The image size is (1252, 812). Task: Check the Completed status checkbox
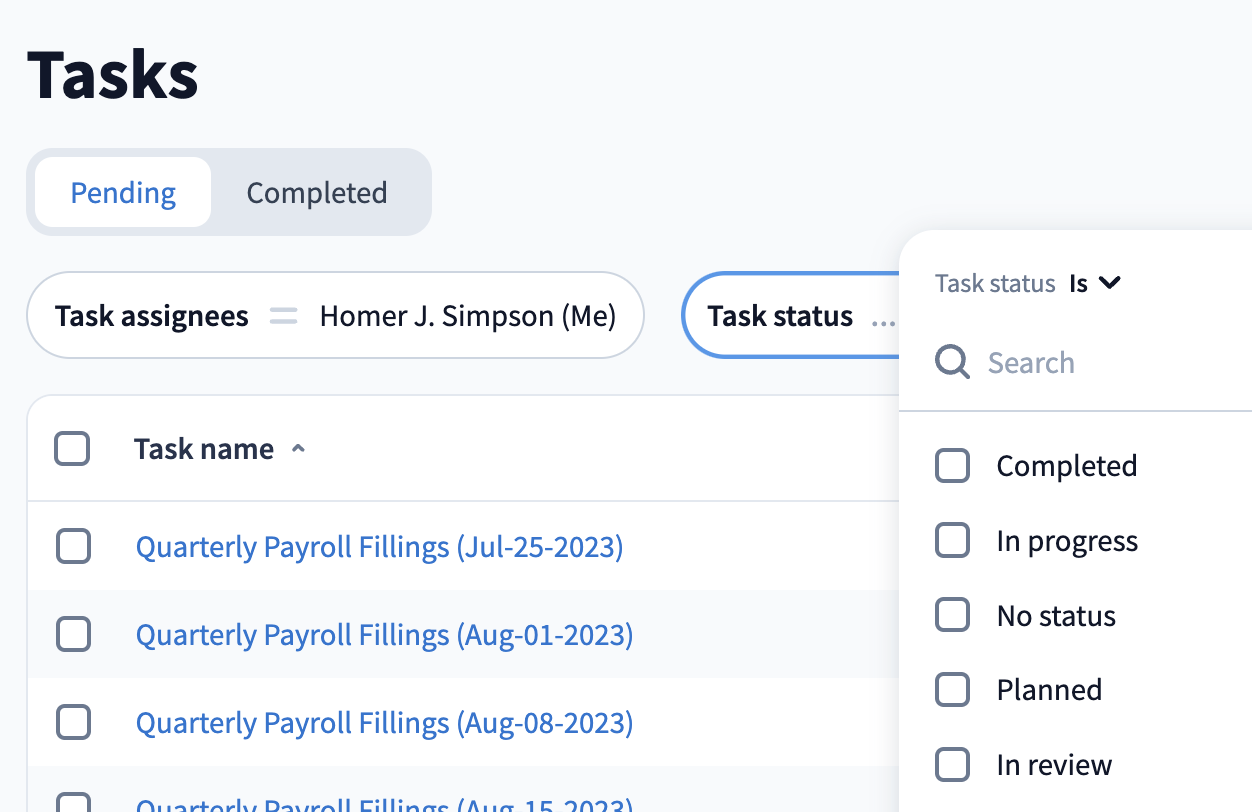point(952,466)
